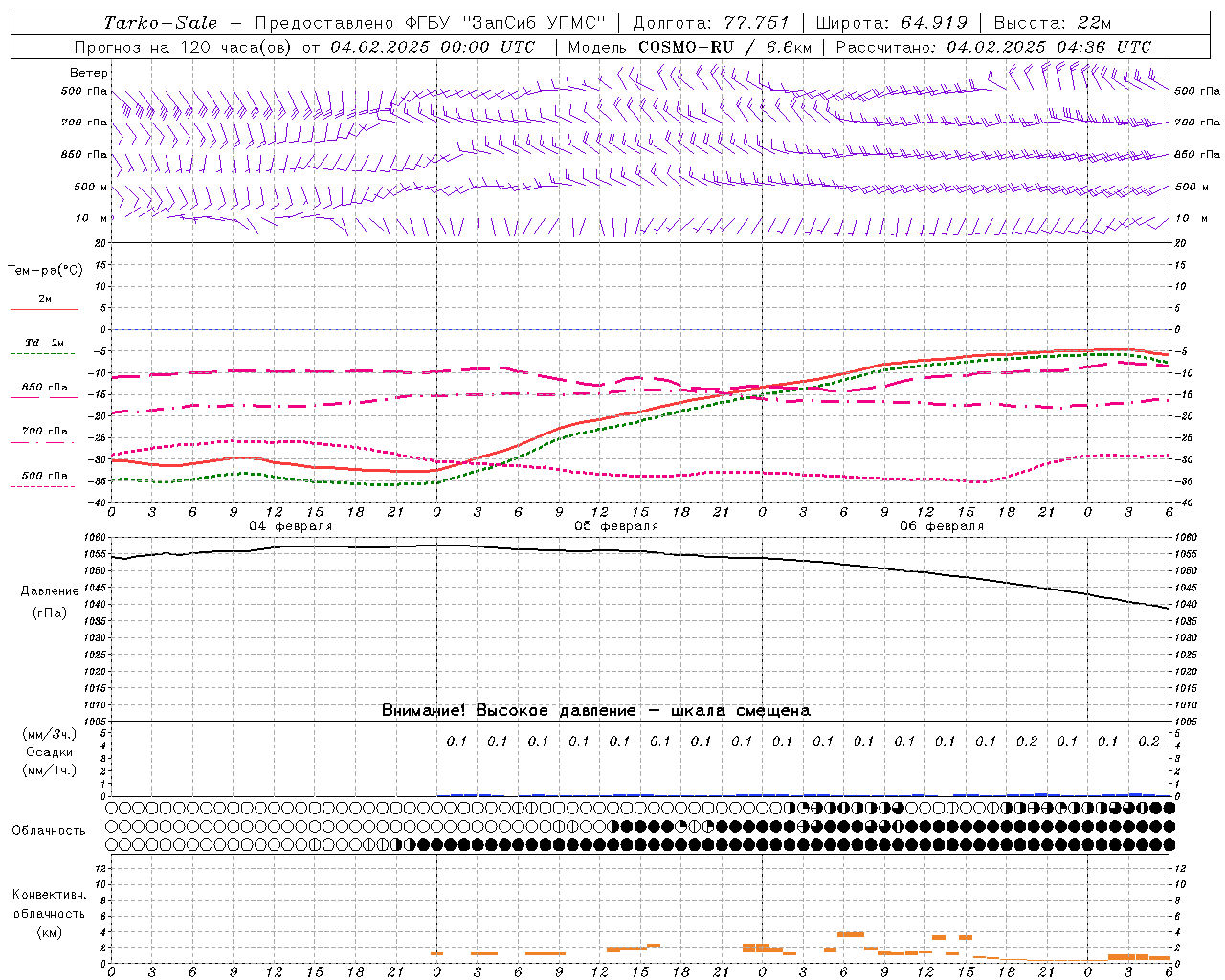
Task: Click the '(гПа)' pressure unit label
Action: coord(50,613)
